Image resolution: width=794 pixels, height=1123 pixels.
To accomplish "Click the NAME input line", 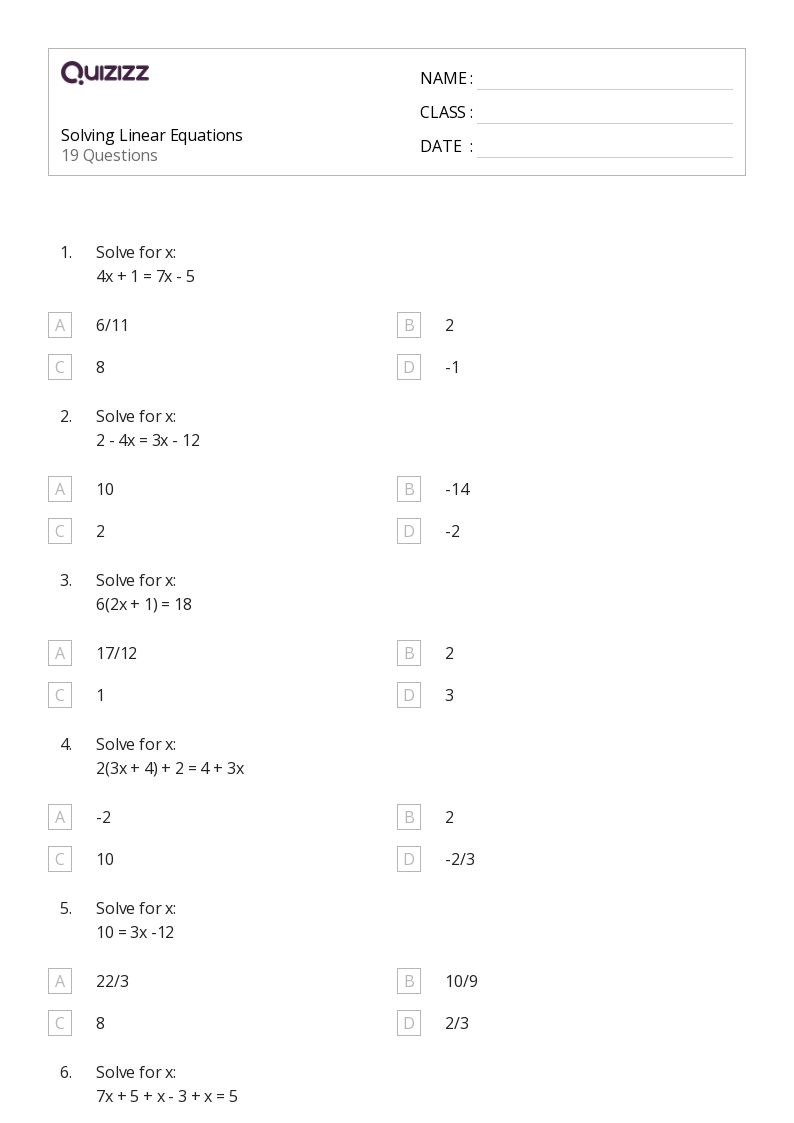I will tap(604, 80).
